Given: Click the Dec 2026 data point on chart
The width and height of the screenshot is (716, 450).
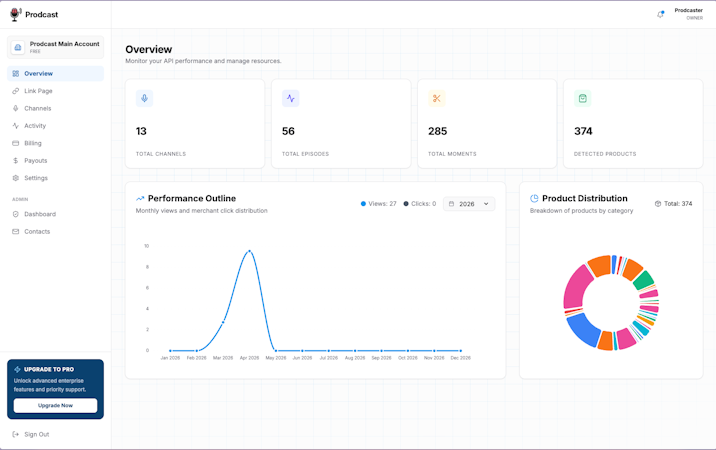Looking at the screenshot, I should pyautogui.click(x=460, y=351).
